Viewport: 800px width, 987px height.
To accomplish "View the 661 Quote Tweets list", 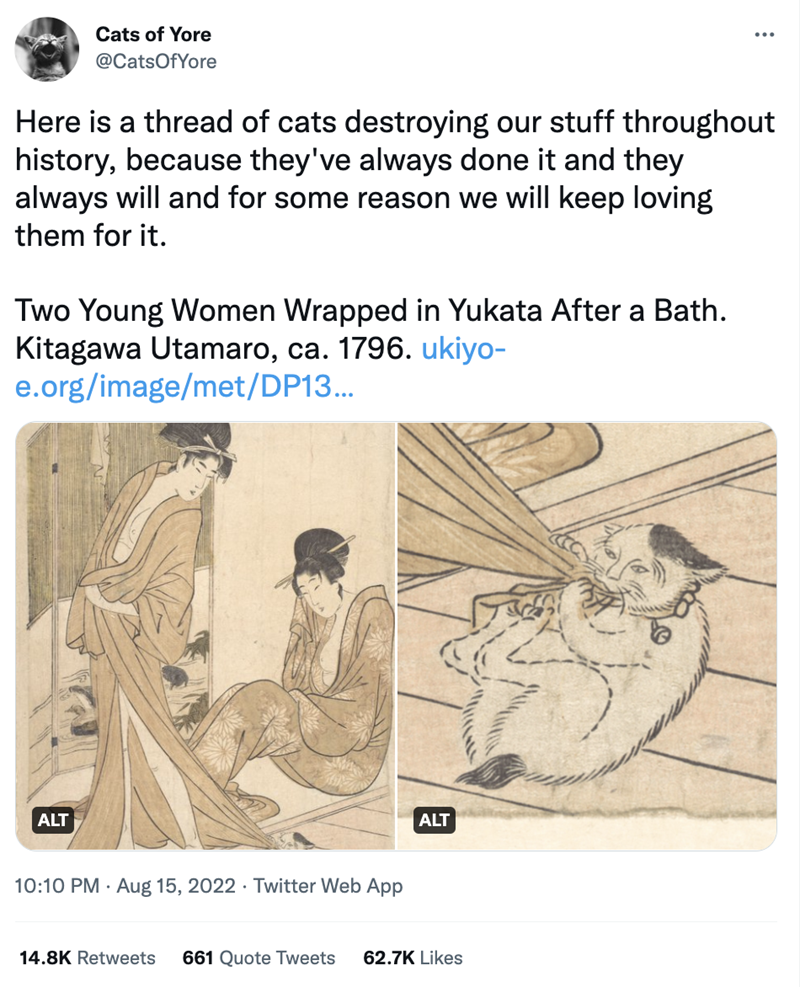I will click(x=259, y=958).
